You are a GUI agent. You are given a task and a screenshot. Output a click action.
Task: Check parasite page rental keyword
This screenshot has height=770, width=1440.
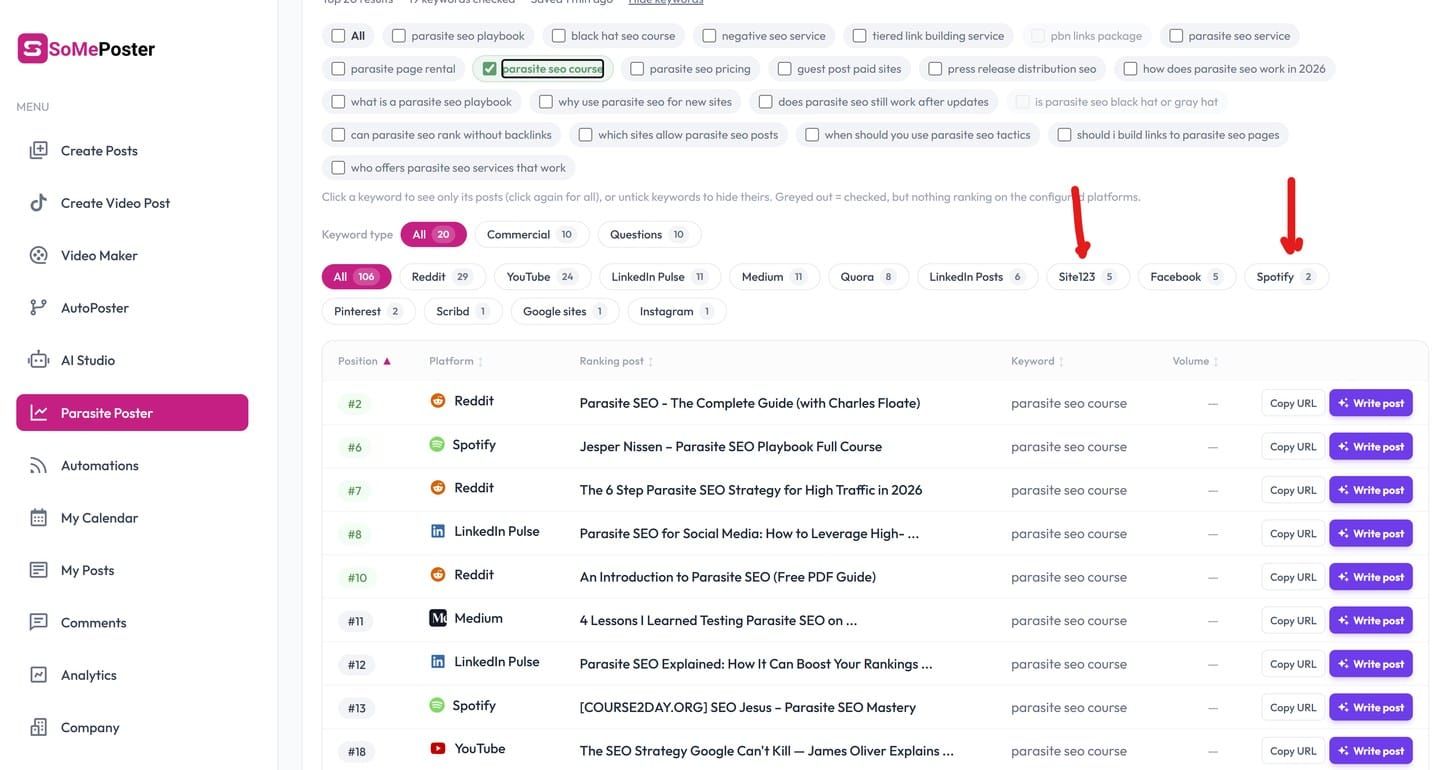pos(338,69)
